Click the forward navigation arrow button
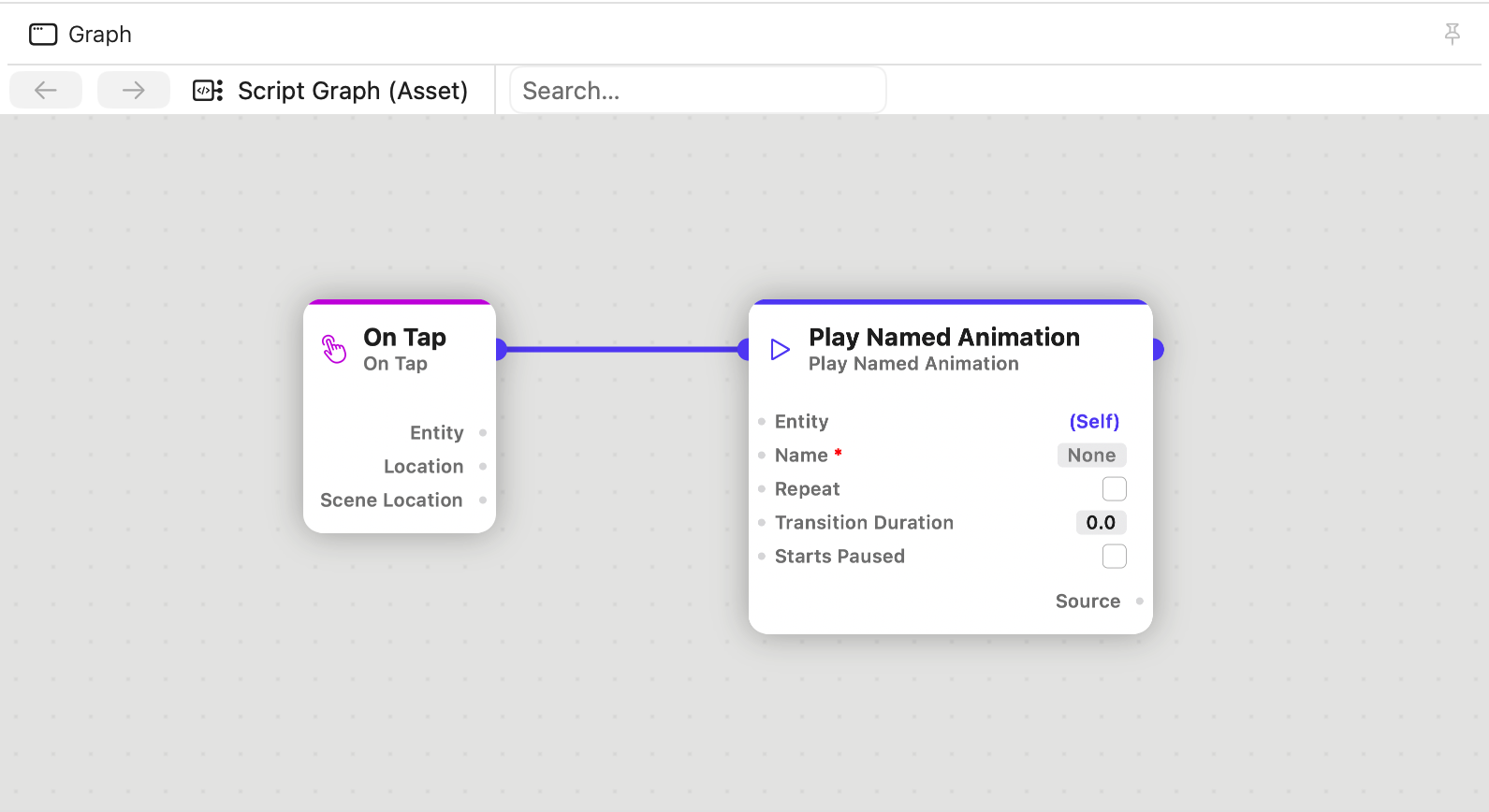 [134, 90]
